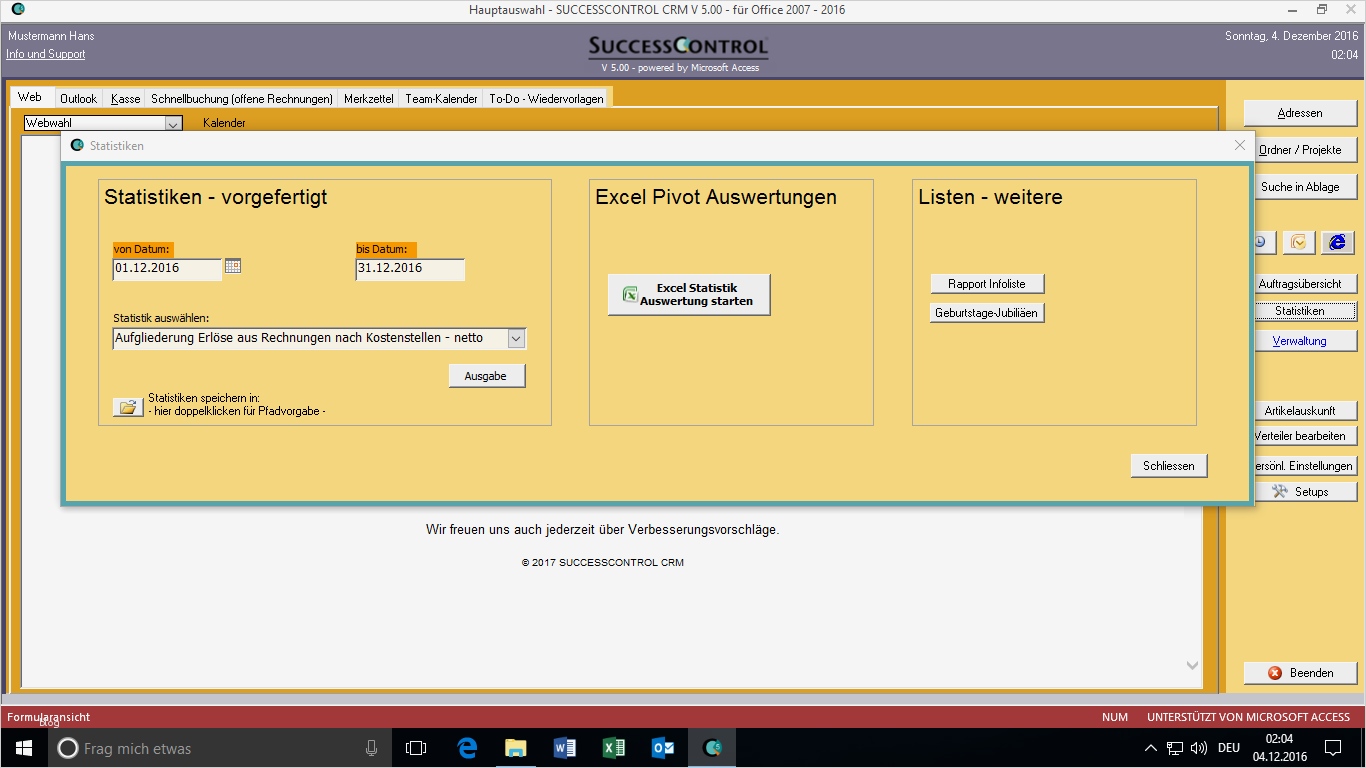Switch to SuccessControl app on the taskbar

click(x=712, y=748)
